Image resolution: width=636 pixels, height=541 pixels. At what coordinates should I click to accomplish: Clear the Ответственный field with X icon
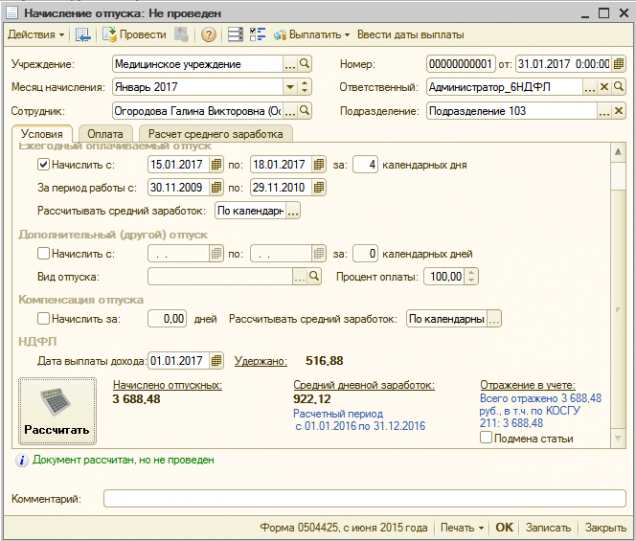[603, 87]
